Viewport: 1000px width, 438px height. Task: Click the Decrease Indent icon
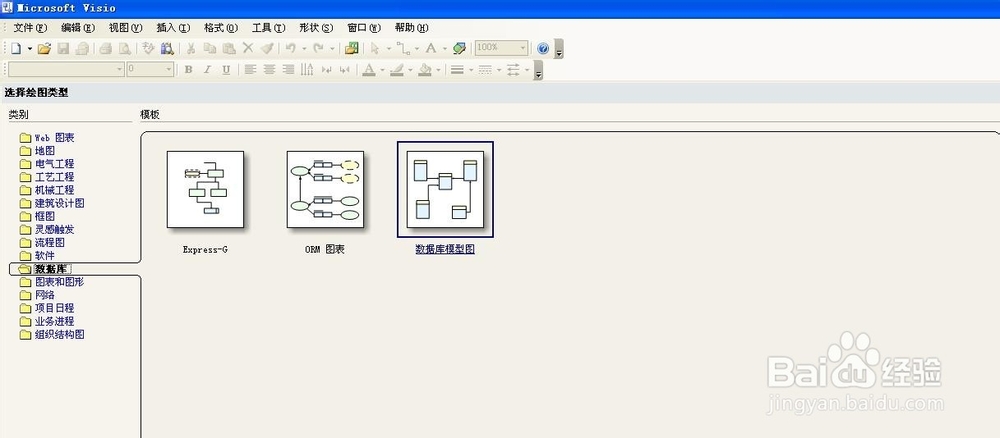(x=327, y=69)
